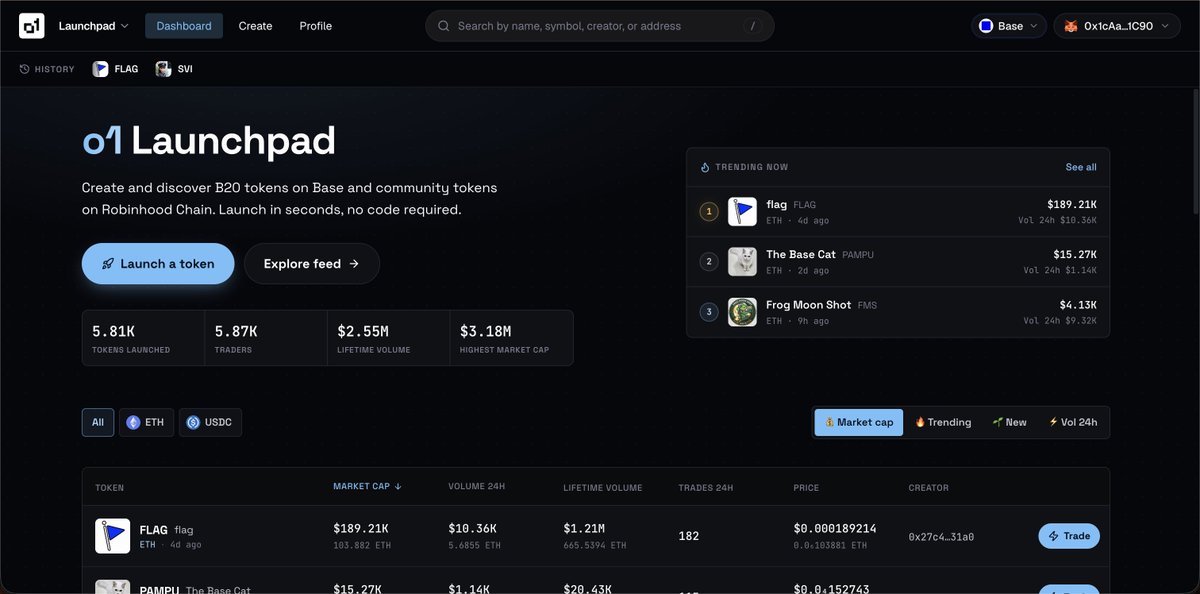1200x594 pixels.
Task: Switch to Vol 24h sort tab
Action: [1073, 422]
